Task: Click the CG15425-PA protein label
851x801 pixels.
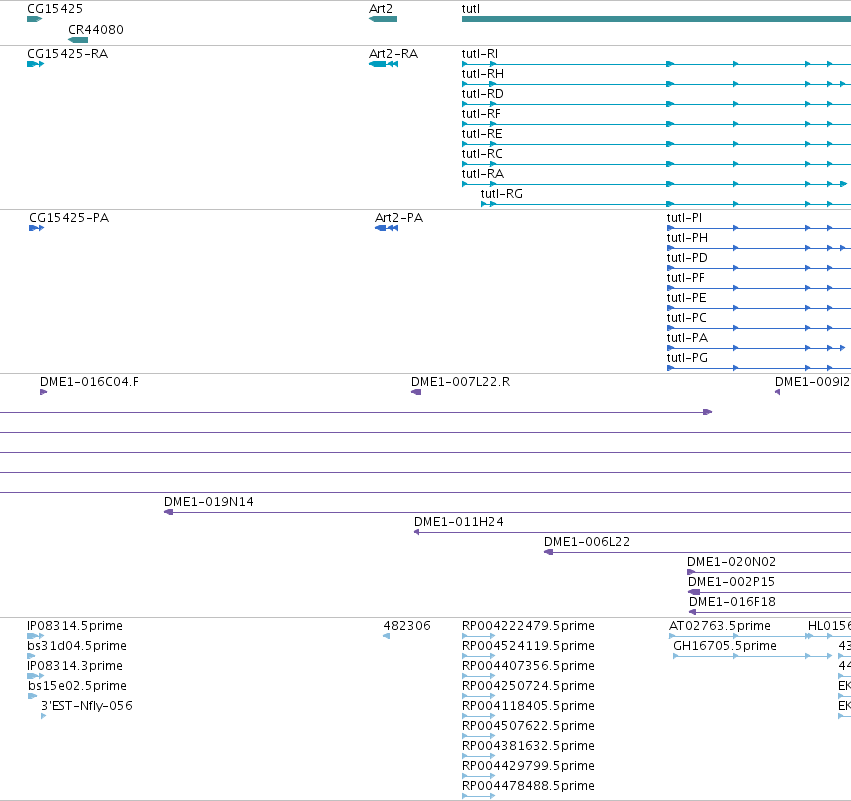Action: [x=69, y=218]
